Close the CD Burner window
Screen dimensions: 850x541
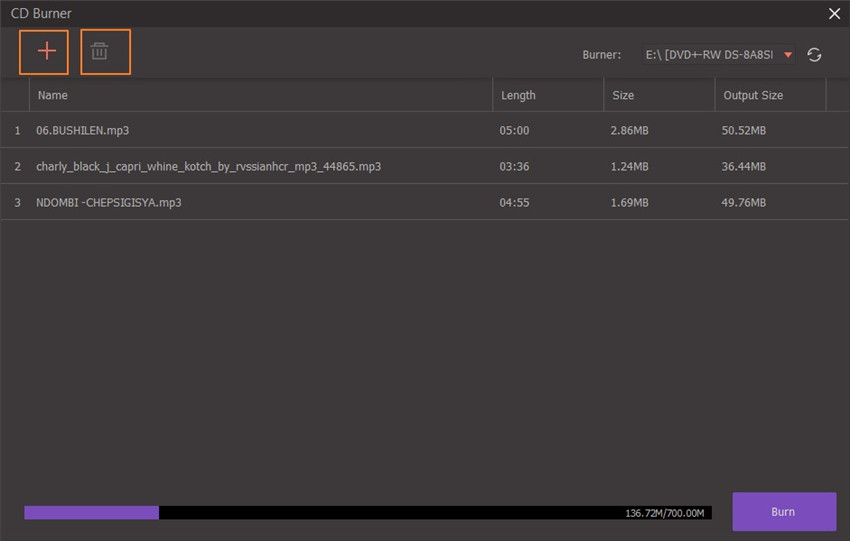click(x=834, y=13)
